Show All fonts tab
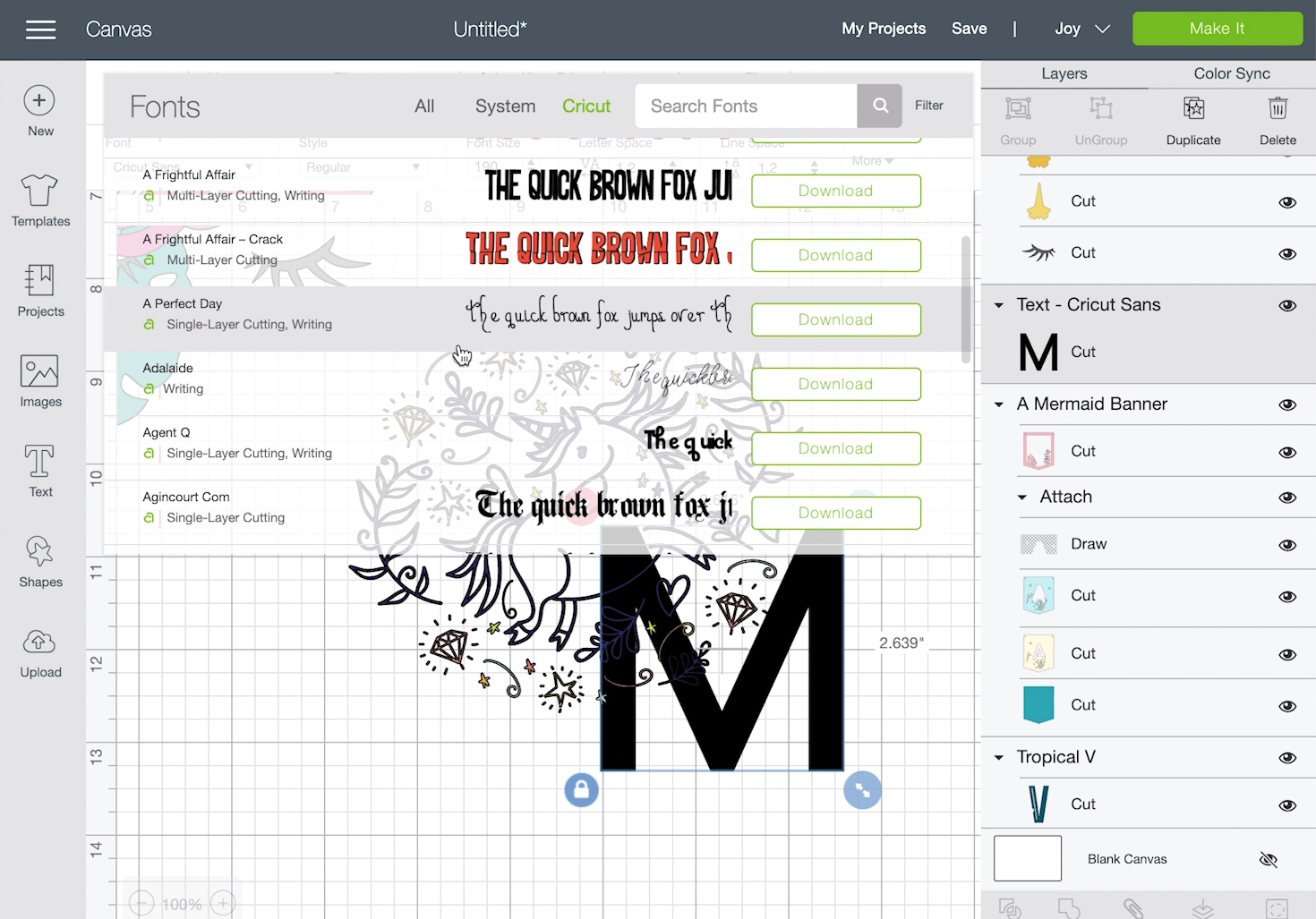Image resolution: width=1316 pixels, height=919 pixels. [424, 106]
